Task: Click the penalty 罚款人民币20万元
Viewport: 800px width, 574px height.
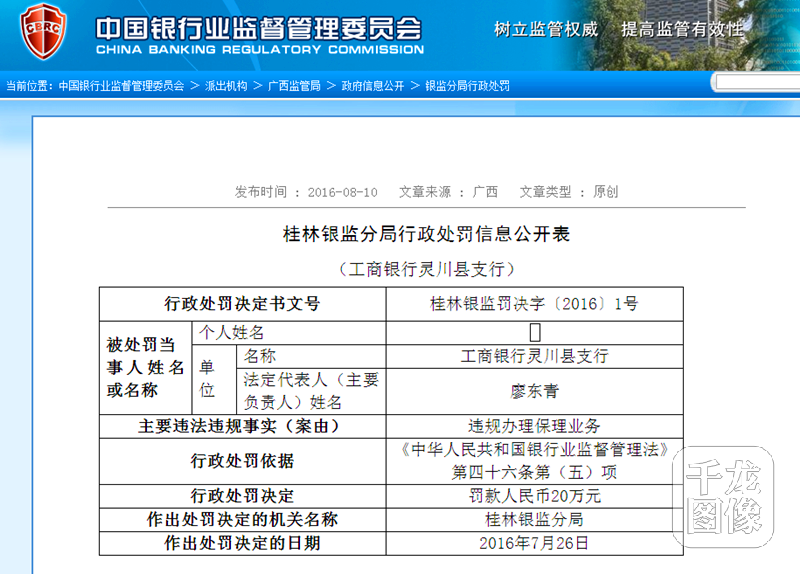Action: pos(534,496)
